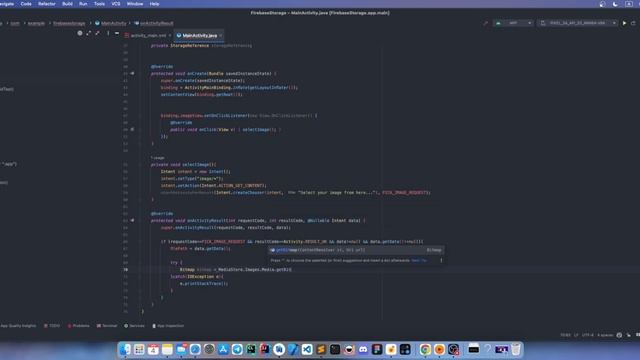Open the Window menu

pos(135,4)
